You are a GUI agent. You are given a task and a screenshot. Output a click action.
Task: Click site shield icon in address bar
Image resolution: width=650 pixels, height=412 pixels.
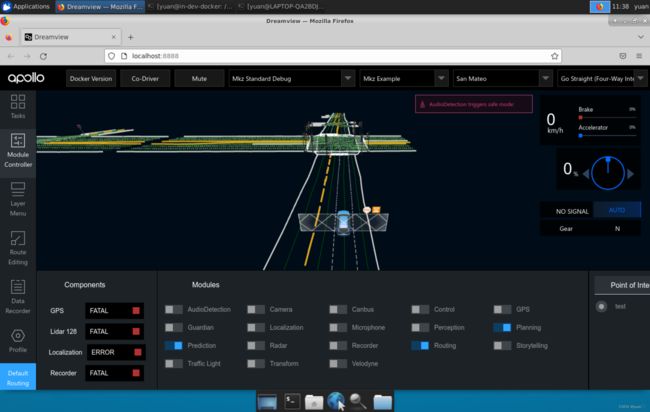tap(112, 56)
